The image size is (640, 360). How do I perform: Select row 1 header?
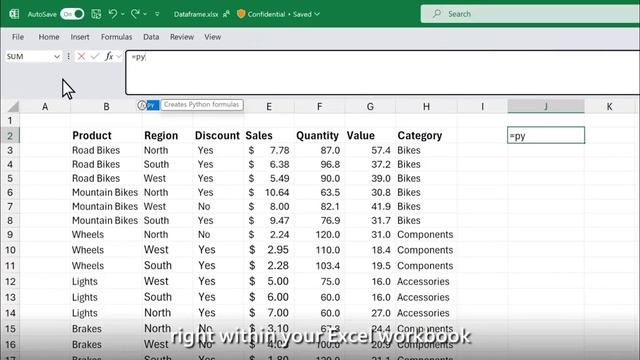click(x=10, y=121)
